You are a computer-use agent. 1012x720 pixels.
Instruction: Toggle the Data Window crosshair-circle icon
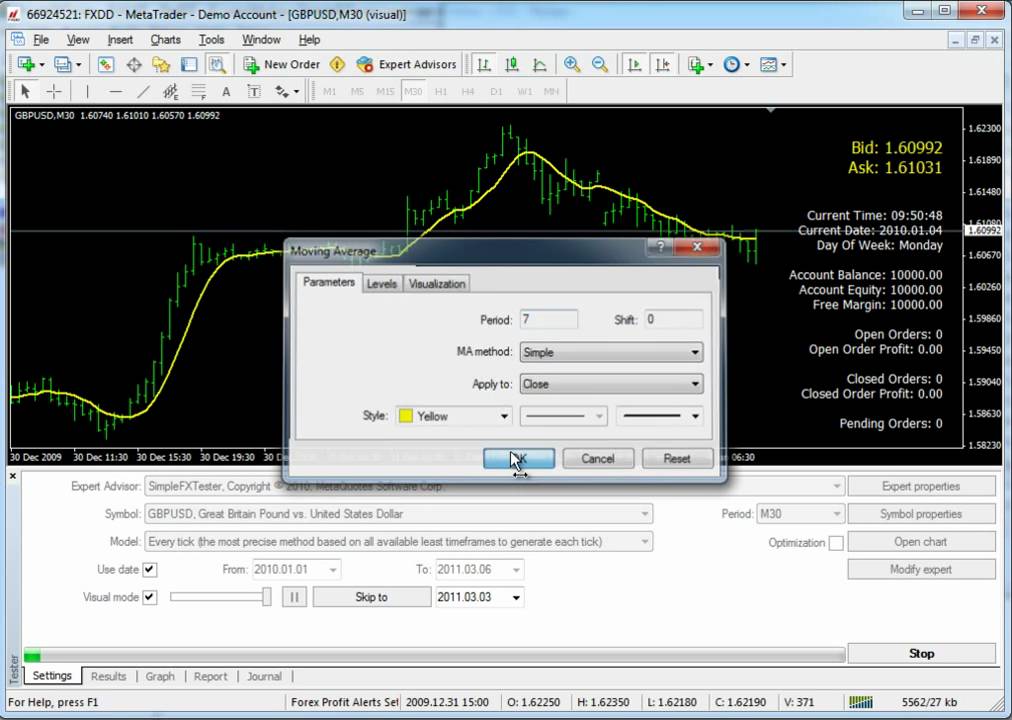(134, 65)
